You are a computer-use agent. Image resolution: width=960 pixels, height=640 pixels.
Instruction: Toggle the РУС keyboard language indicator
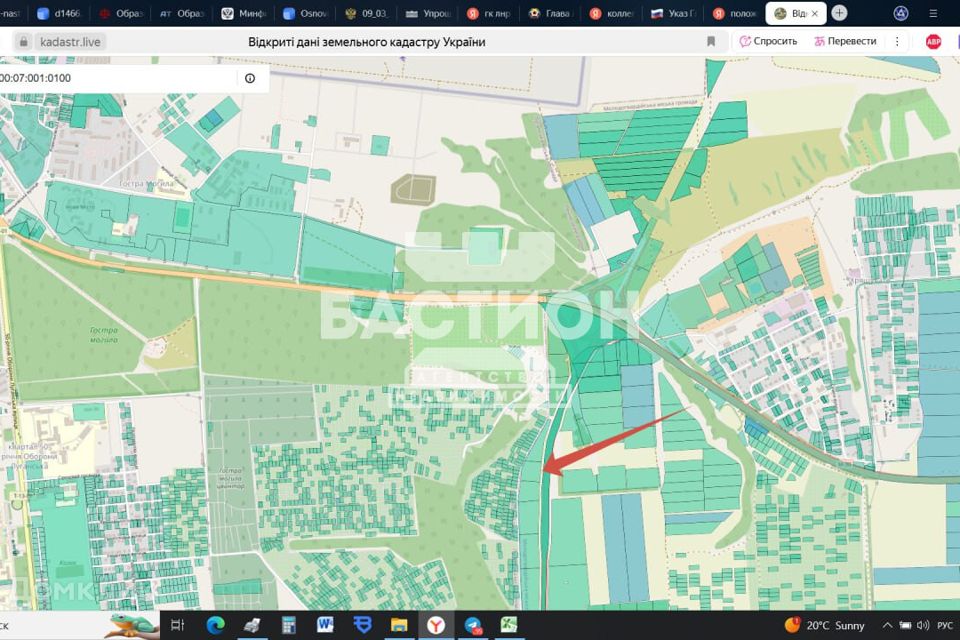click(945, 625)
